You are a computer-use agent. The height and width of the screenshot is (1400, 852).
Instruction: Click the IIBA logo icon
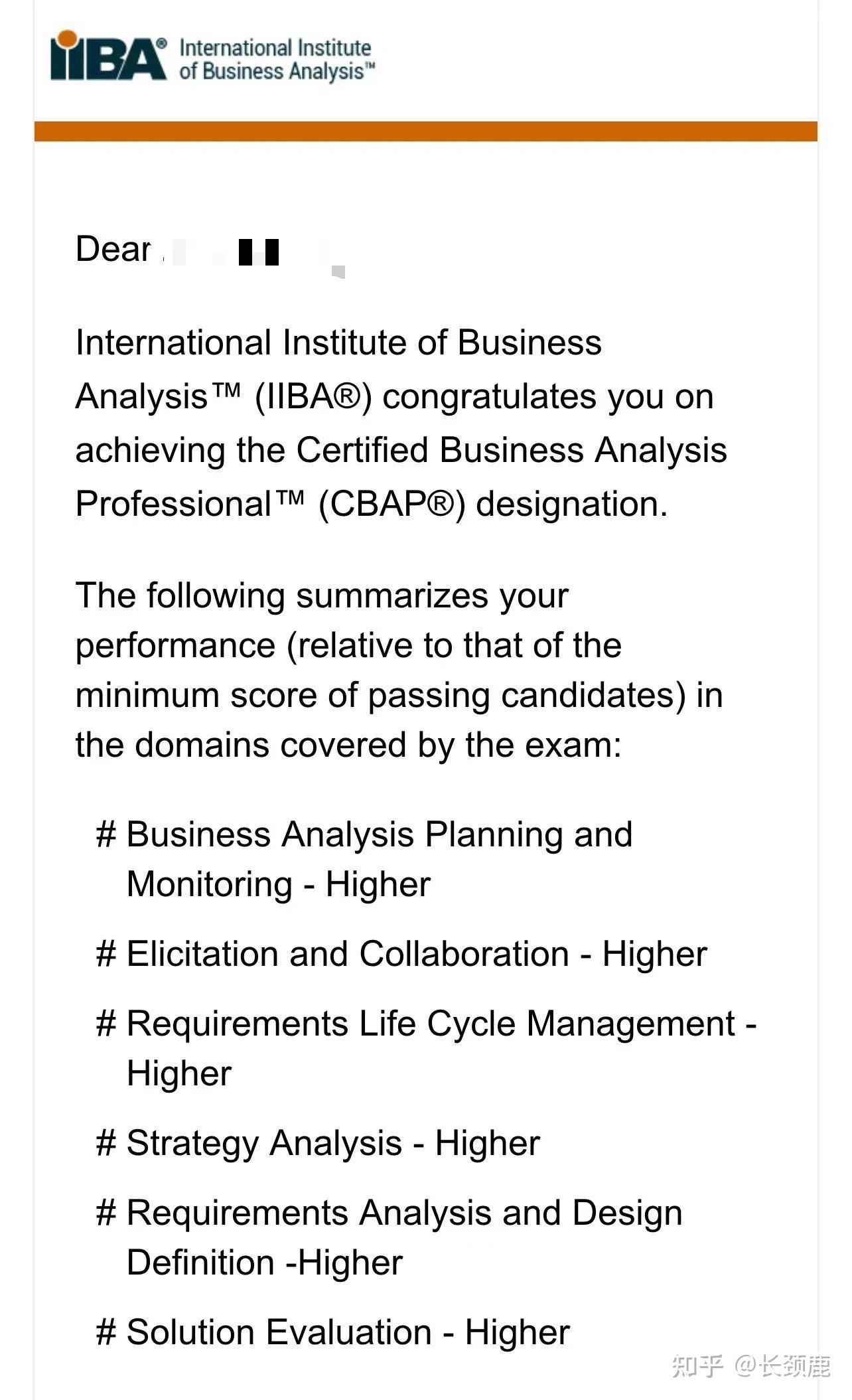tap(108, 57)
